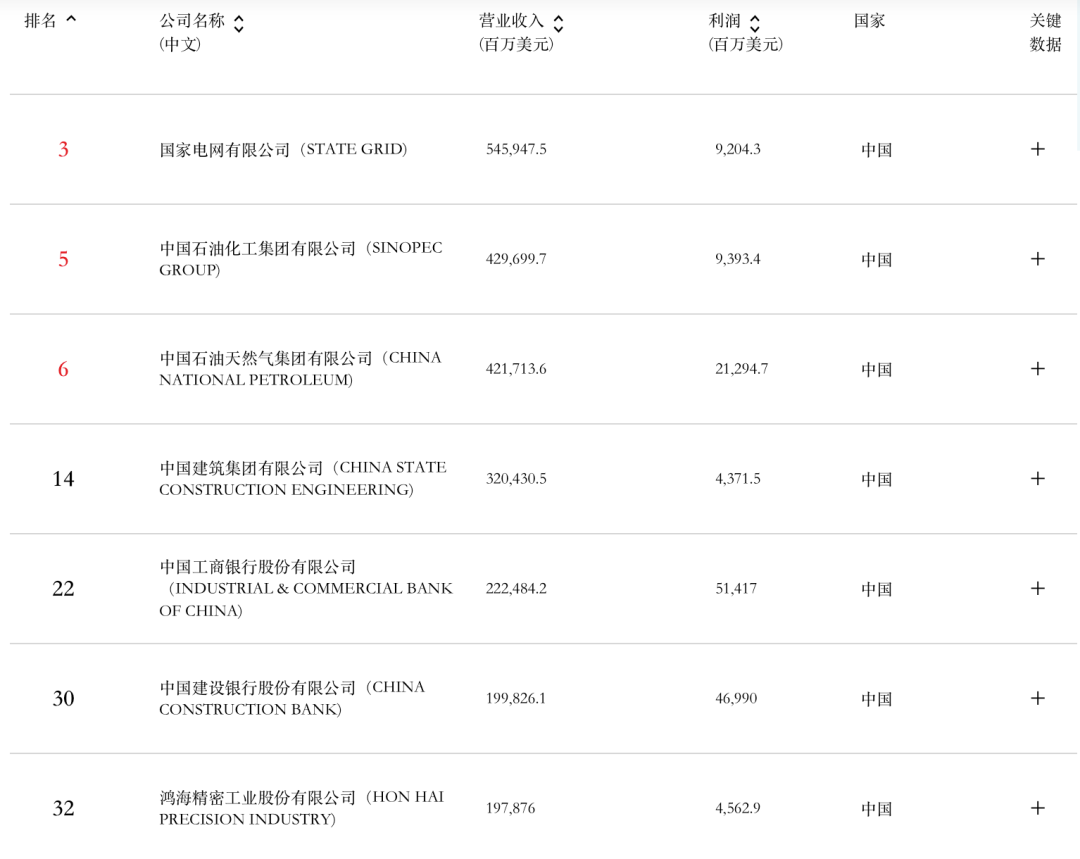Click the 国家 column header

[x=869, y=21]
